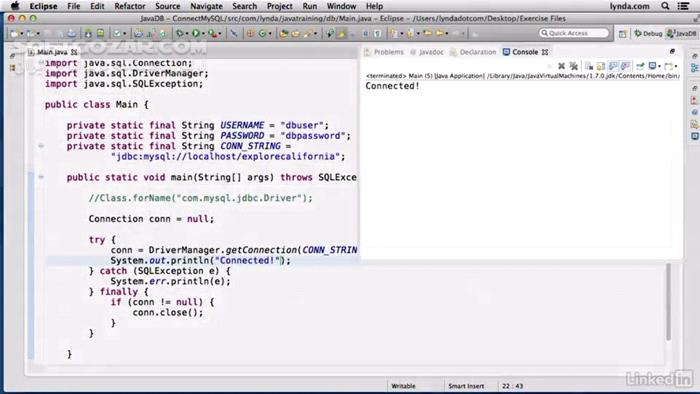Expand the Search icon dropdown arrow
This screenshot has width=700, height=394.
tap(315, 33)
